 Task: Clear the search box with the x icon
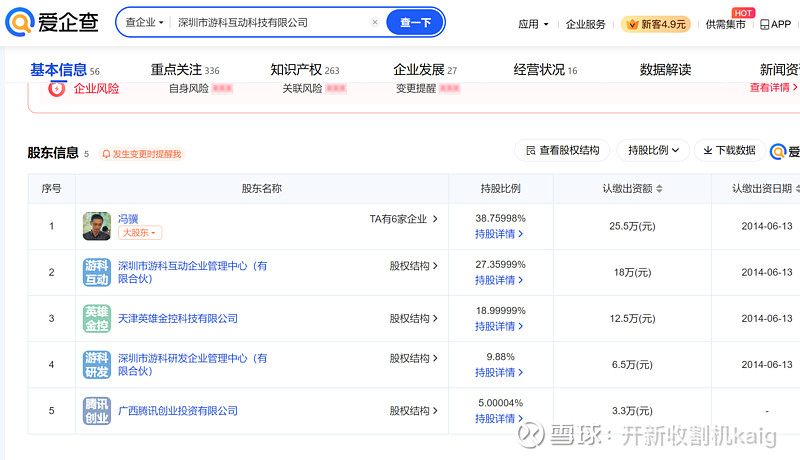pos(375,22)
